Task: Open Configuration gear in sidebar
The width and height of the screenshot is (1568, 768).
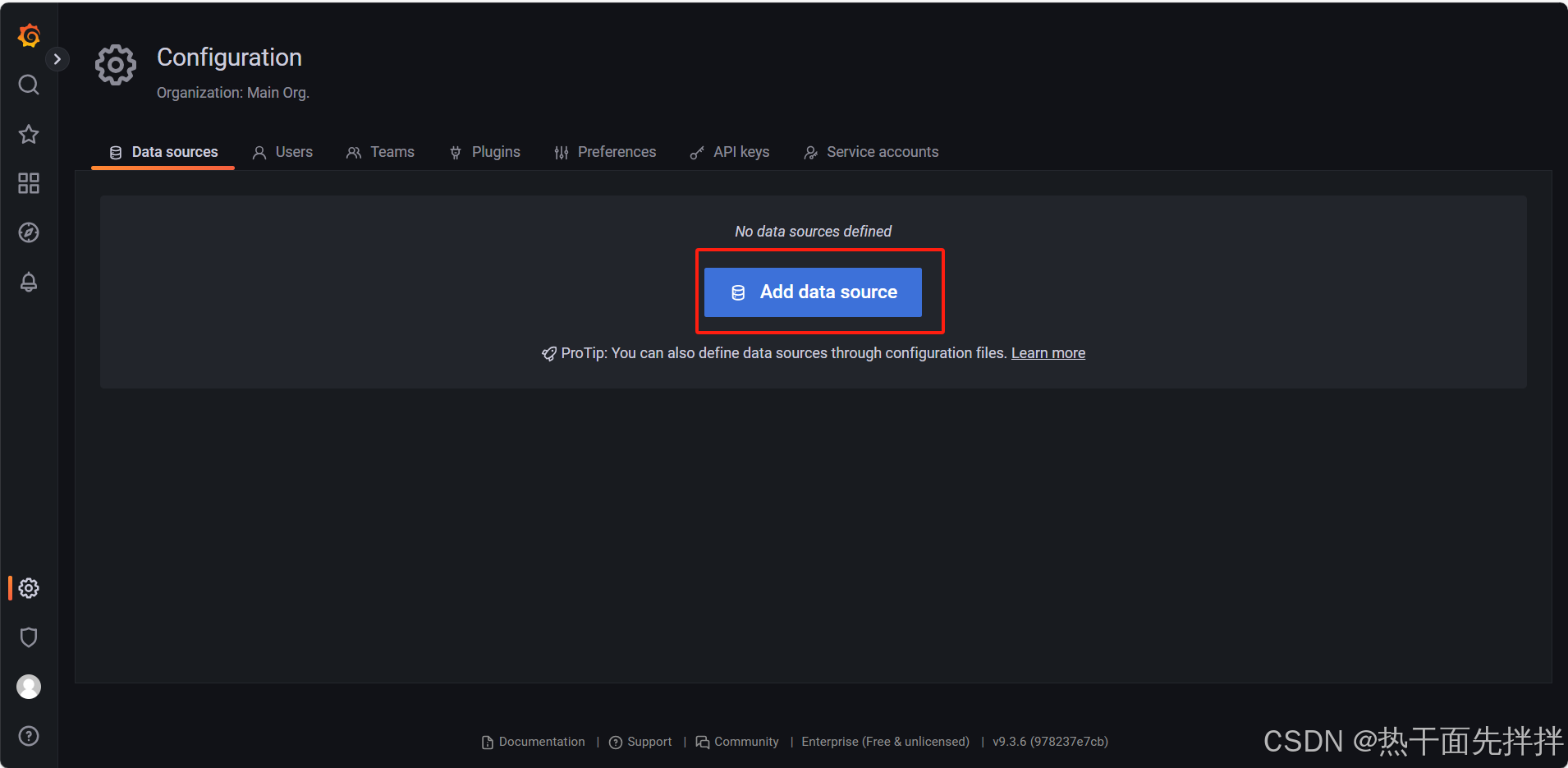Action: tap(29, 588)
